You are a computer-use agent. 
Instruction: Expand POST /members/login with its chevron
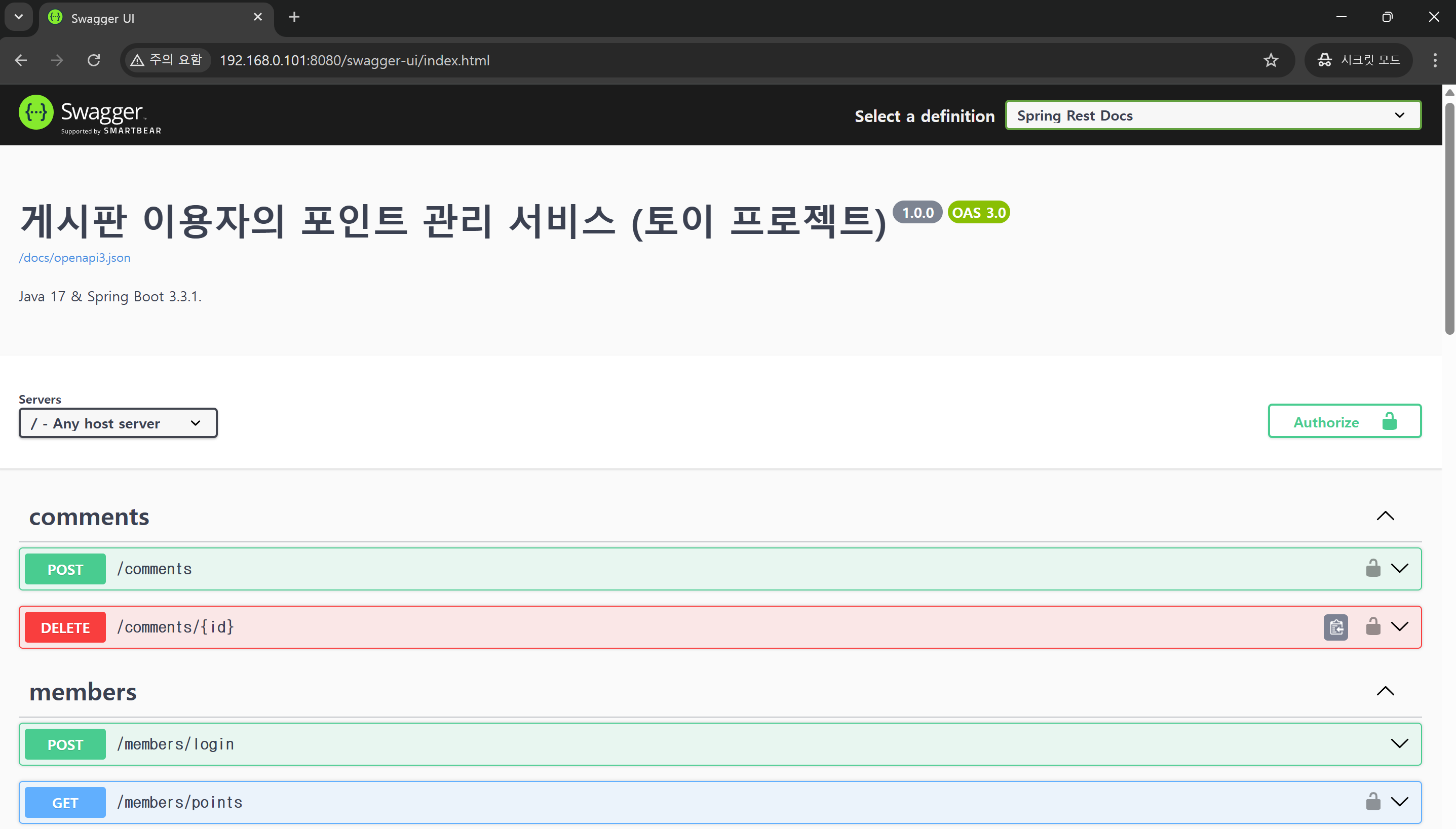click(1399, 743)
